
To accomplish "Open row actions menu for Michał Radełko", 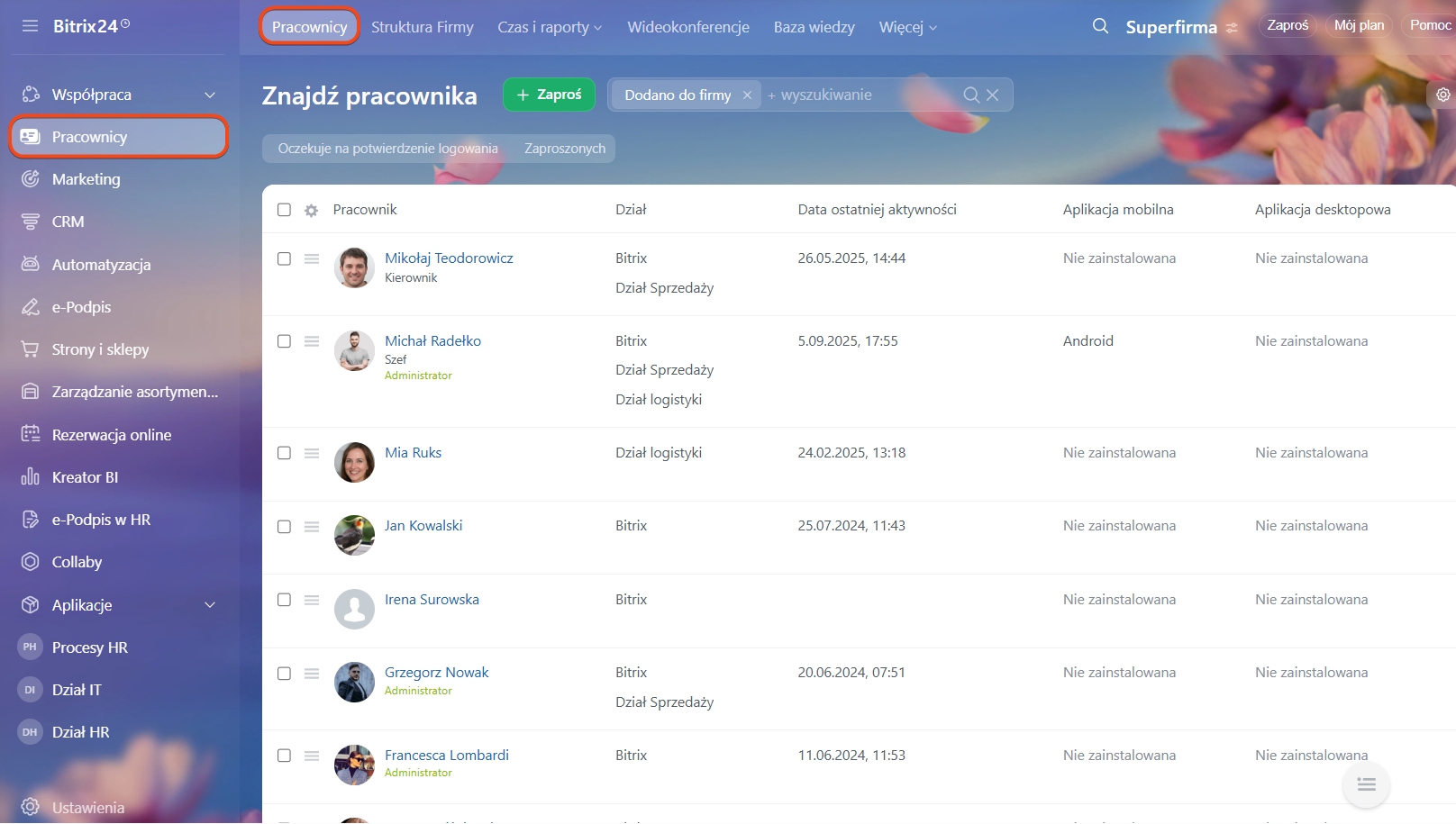I will (312, 341).
